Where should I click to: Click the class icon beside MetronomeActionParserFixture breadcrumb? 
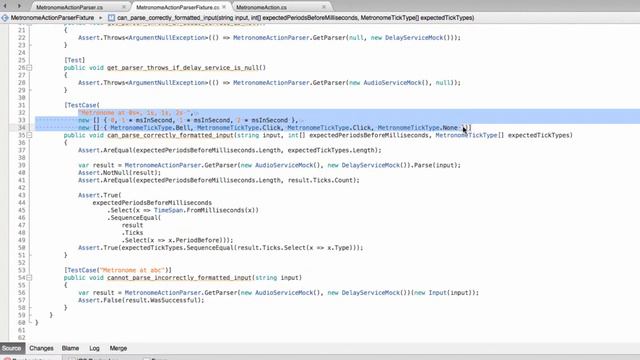tap(4, 18)
